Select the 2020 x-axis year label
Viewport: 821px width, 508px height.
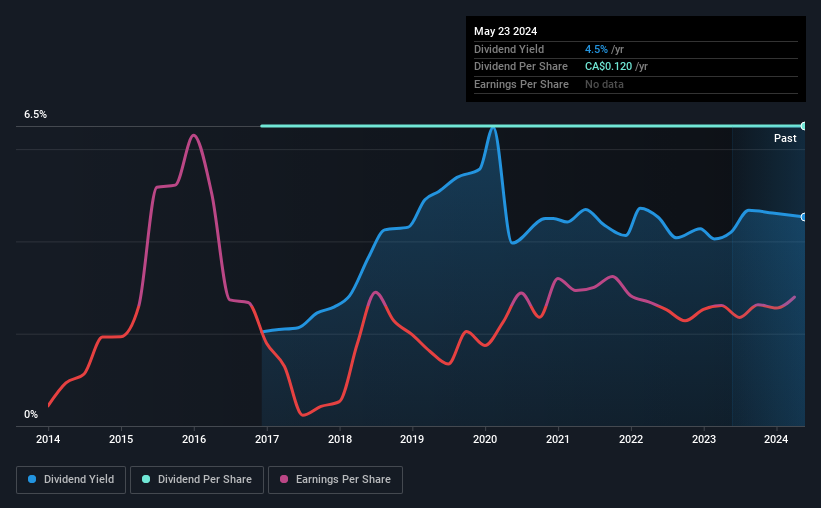(485, 439)
